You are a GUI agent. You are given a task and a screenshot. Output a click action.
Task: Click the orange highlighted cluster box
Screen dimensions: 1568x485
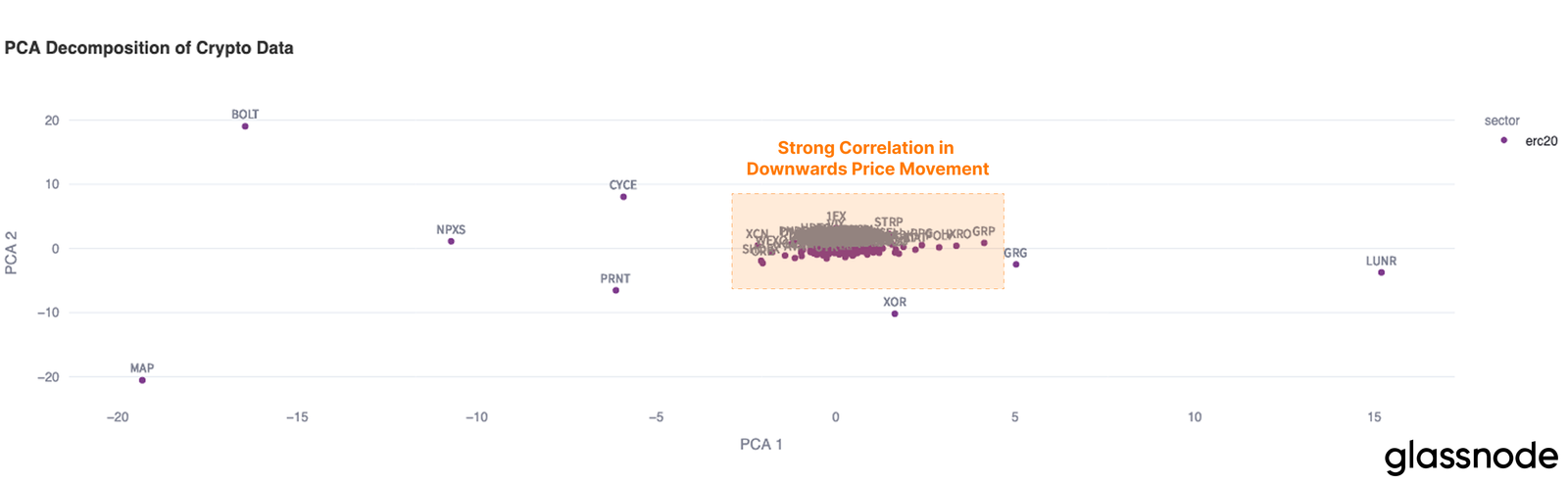(x=867, y=241)
